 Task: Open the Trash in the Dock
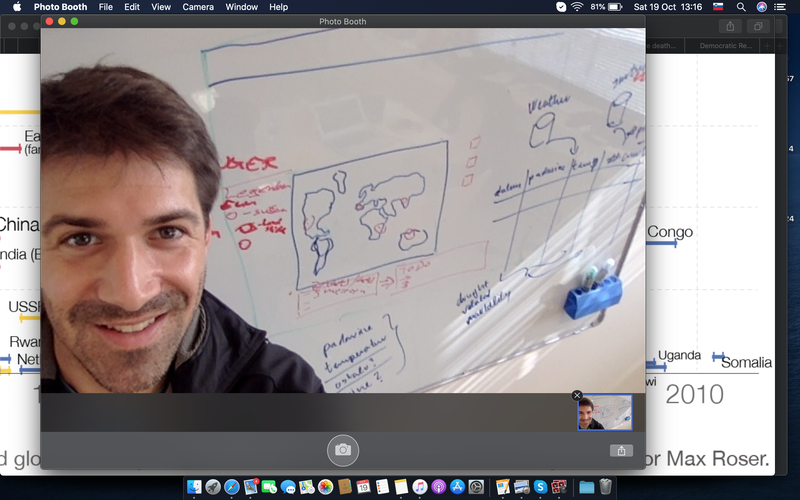(x=606, y=487)
